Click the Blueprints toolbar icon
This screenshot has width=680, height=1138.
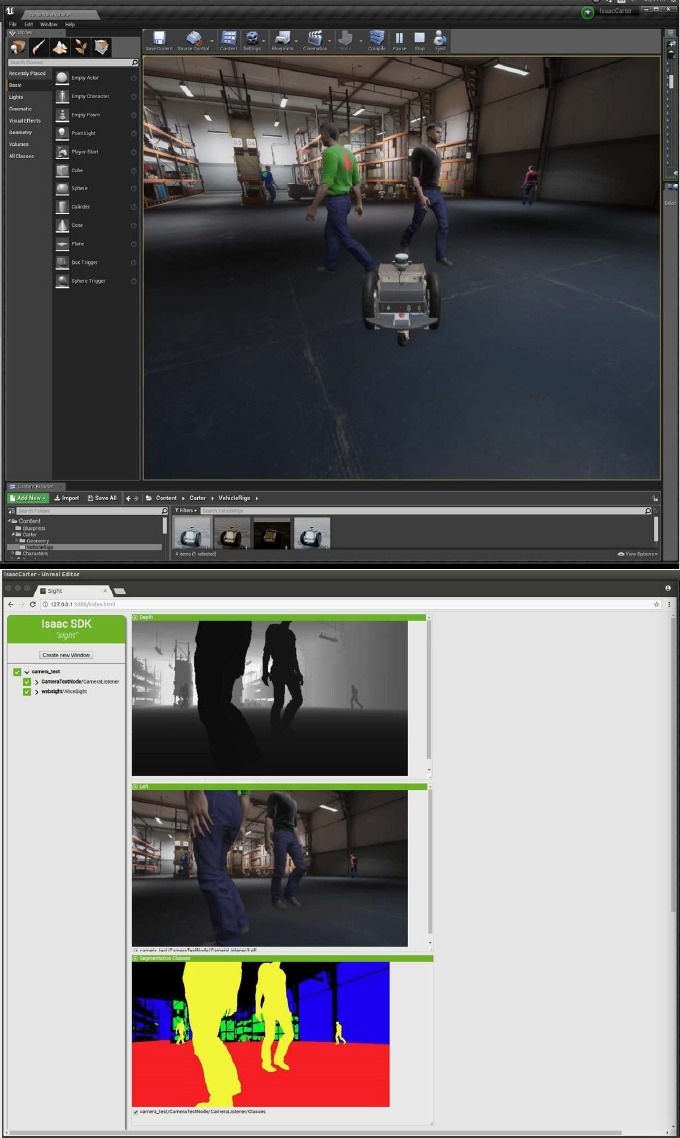tap(282, 40)
